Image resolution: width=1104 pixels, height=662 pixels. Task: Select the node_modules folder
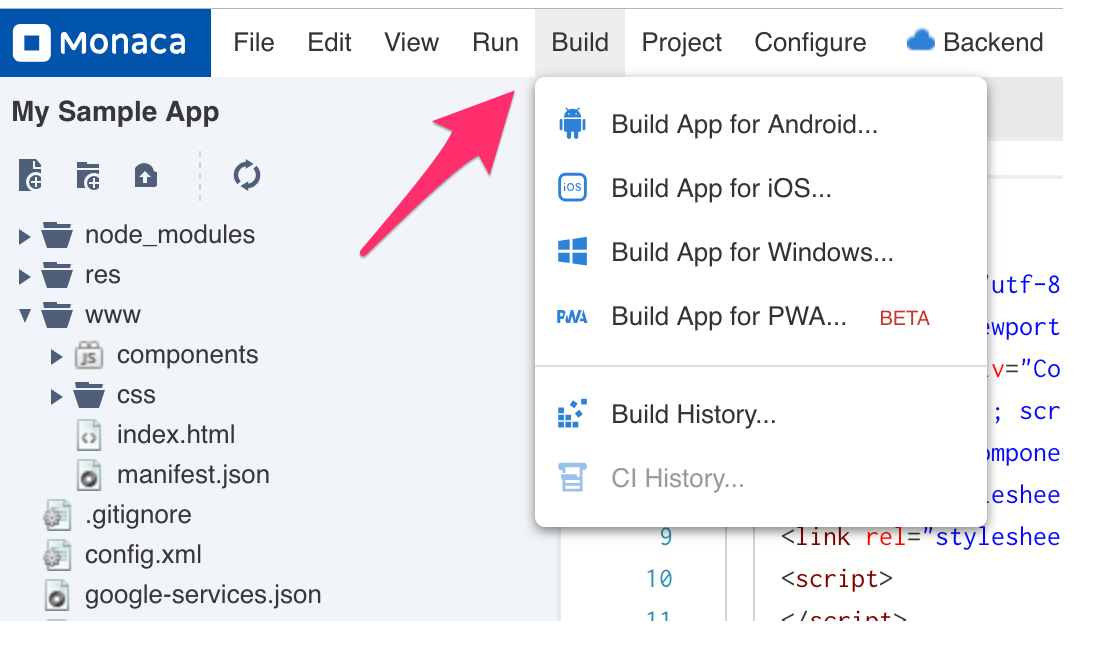[x=170, y=235]
